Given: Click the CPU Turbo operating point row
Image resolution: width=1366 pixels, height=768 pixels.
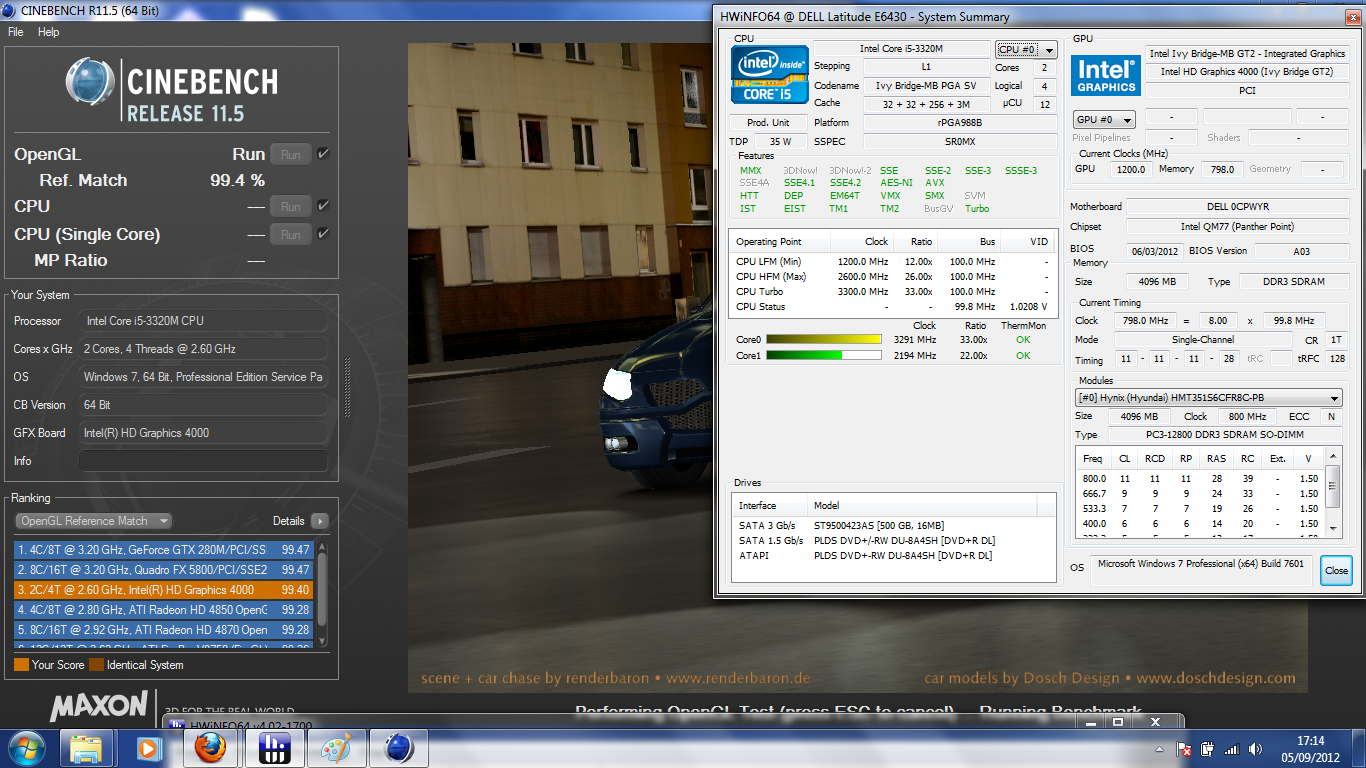Looking at the screenshot, I should [x=892, y=292].
